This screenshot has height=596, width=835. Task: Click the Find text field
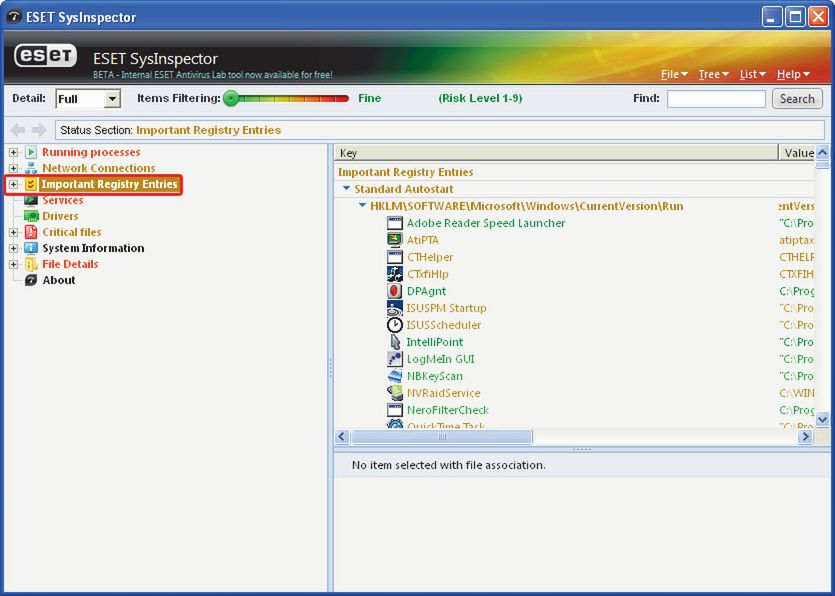[x=716, y=99]
